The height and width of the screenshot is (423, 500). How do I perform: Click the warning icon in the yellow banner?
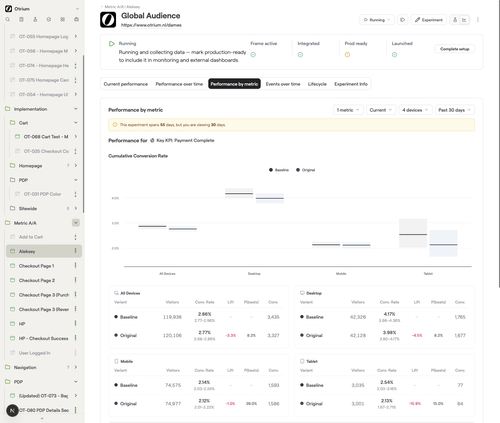tap(115, 125)
